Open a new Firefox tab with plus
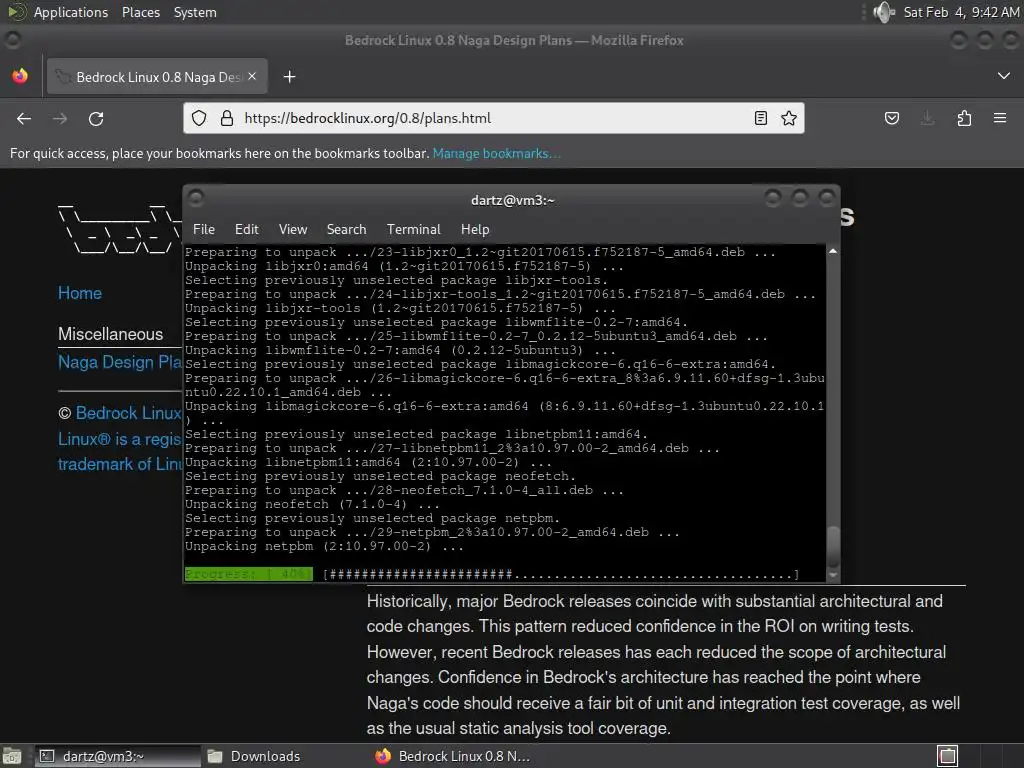This screenshot has width=1024, height=768. (x=289, y=77)
